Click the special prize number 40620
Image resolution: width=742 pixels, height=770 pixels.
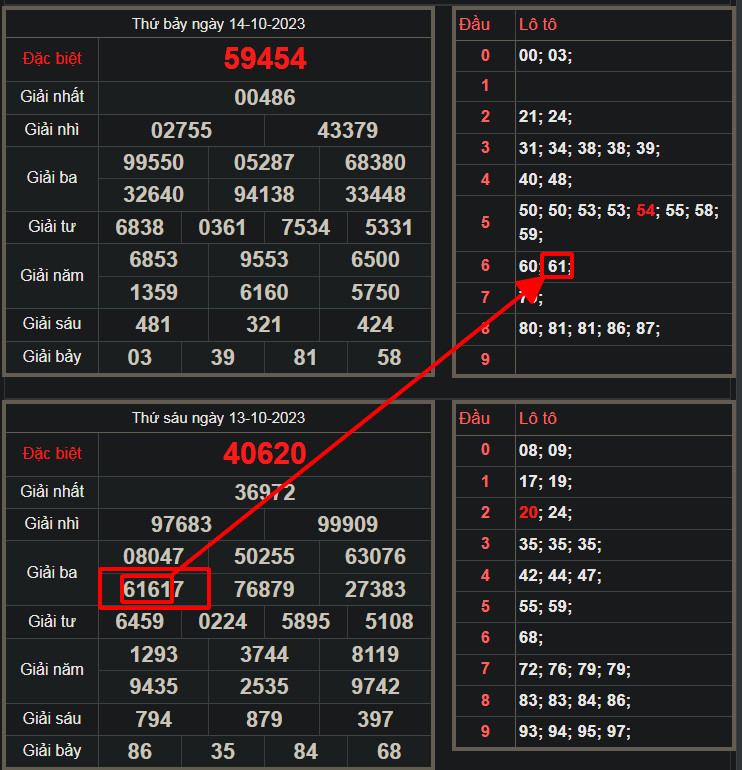click(265, 454)
